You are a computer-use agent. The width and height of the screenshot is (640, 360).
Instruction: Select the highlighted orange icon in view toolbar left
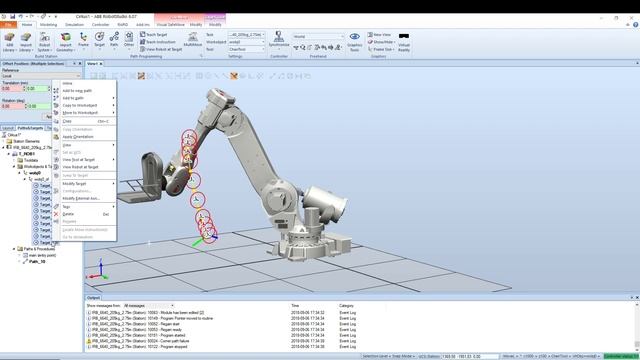tap(141, 76)
